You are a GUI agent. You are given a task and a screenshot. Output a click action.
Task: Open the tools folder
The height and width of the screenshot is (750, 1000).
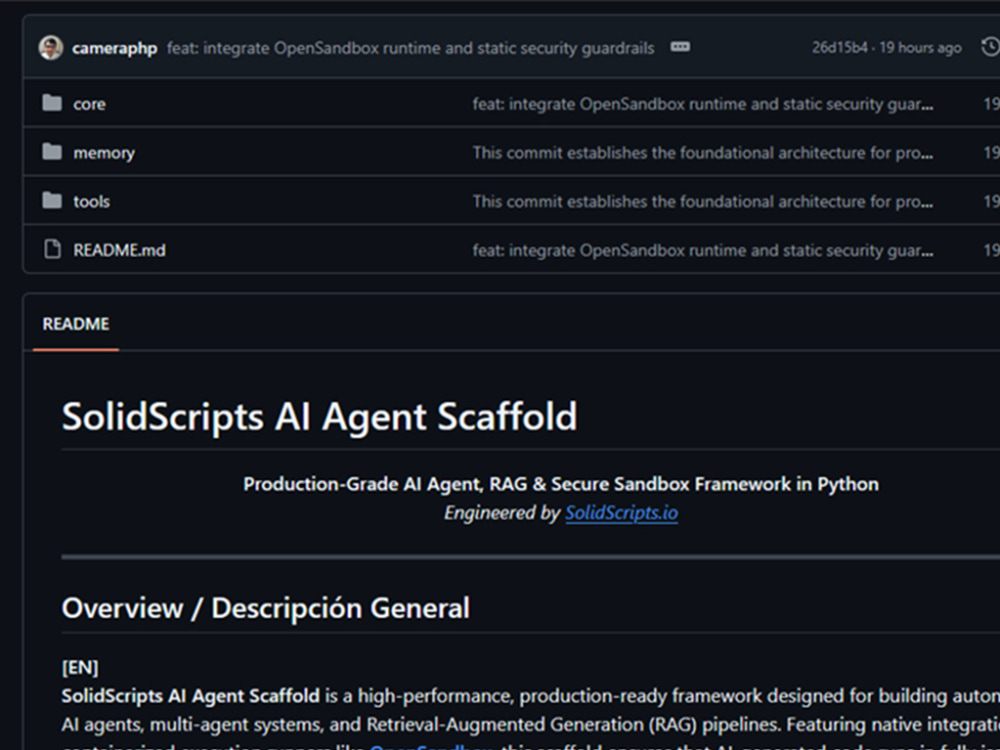pyautogui.click(x=91, y=202)
